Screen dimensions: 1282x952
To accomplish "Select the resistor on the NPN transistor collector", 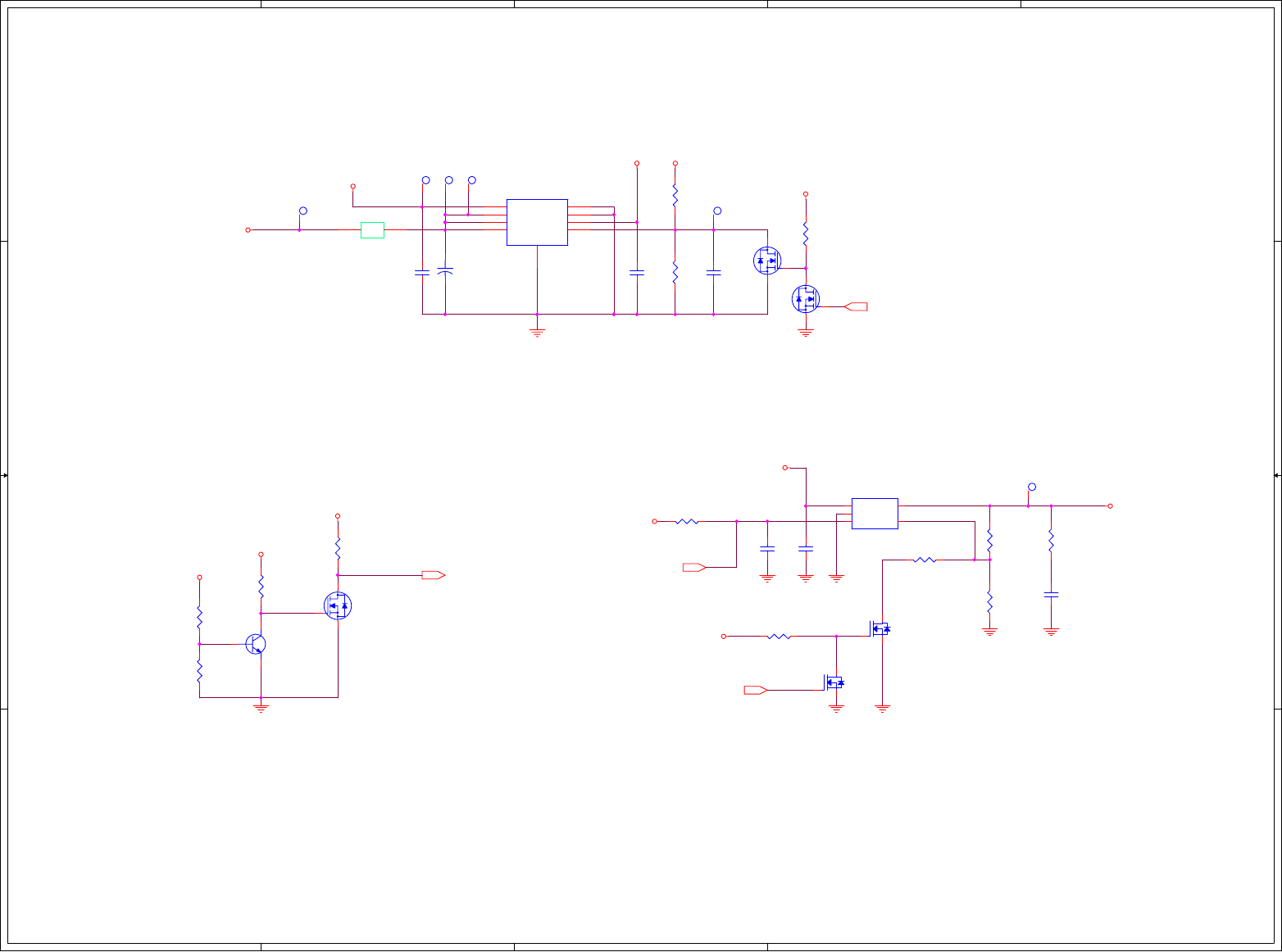I will pos(261,586).
